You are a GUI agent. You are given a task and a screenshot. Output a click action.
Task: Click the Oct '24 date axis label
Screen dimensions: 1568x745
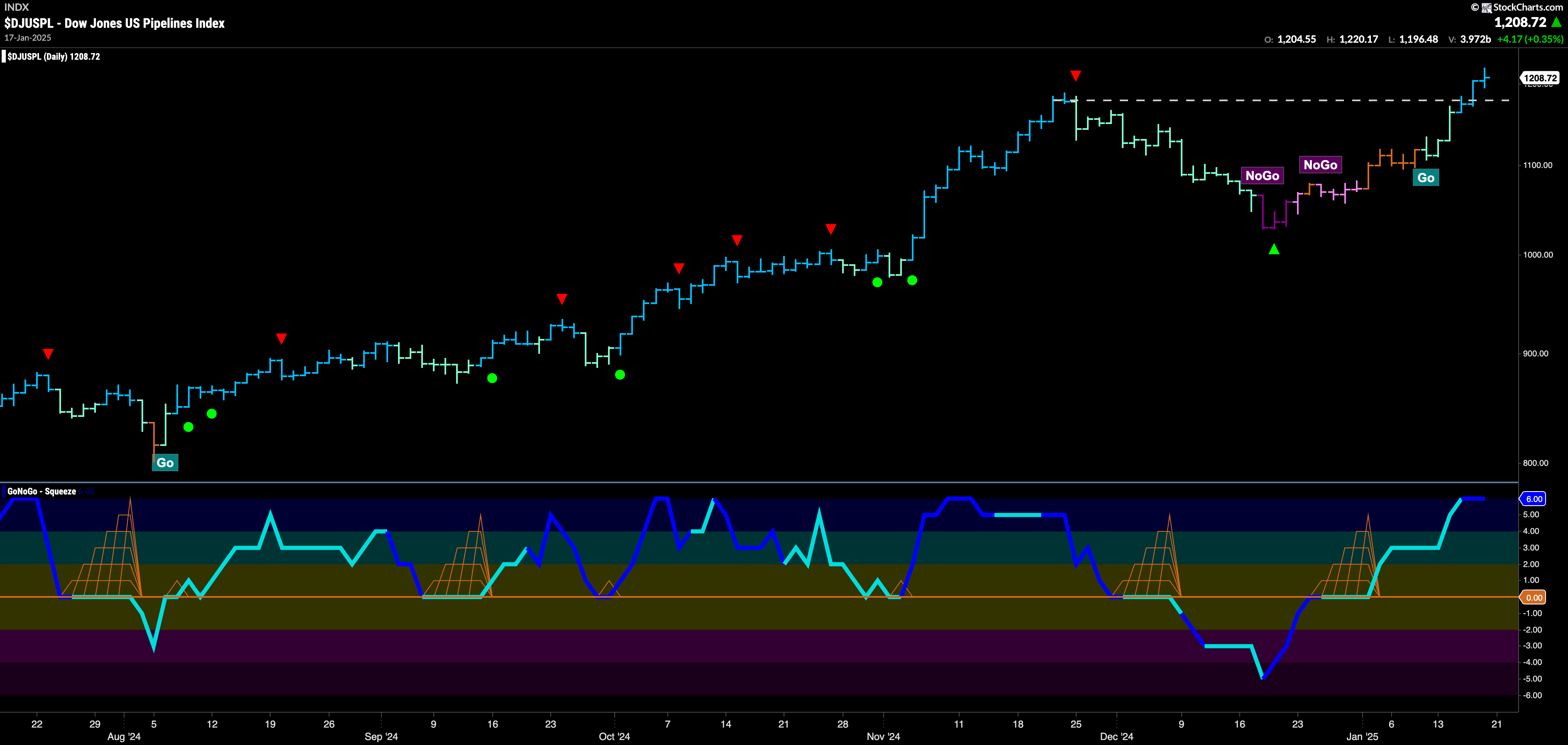(x=615, y=736)
